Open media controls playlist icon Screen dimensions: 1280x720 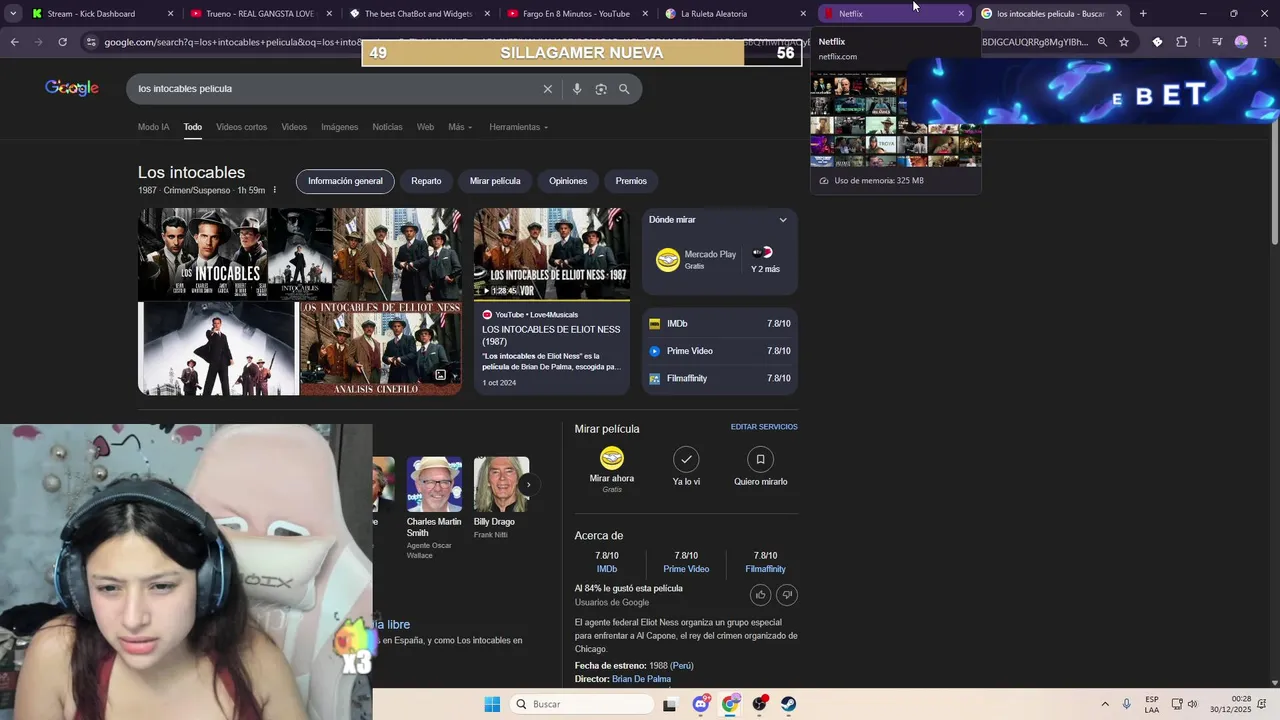pos(1217,42)
